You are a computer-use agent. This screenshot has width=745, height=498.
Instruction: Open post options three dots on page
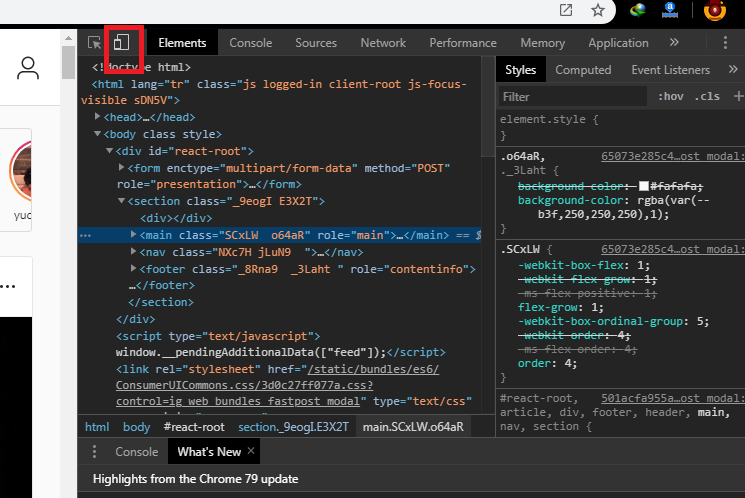coord(8,286)
